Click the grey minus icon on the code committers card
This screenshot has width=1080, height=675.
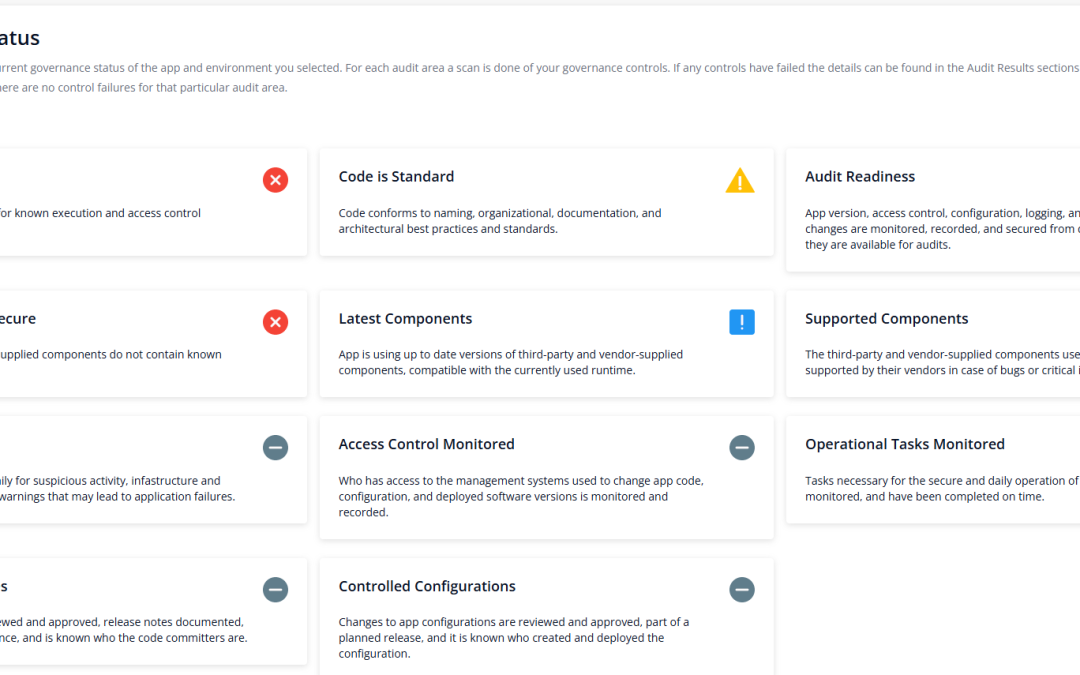(x=275, y=590)
